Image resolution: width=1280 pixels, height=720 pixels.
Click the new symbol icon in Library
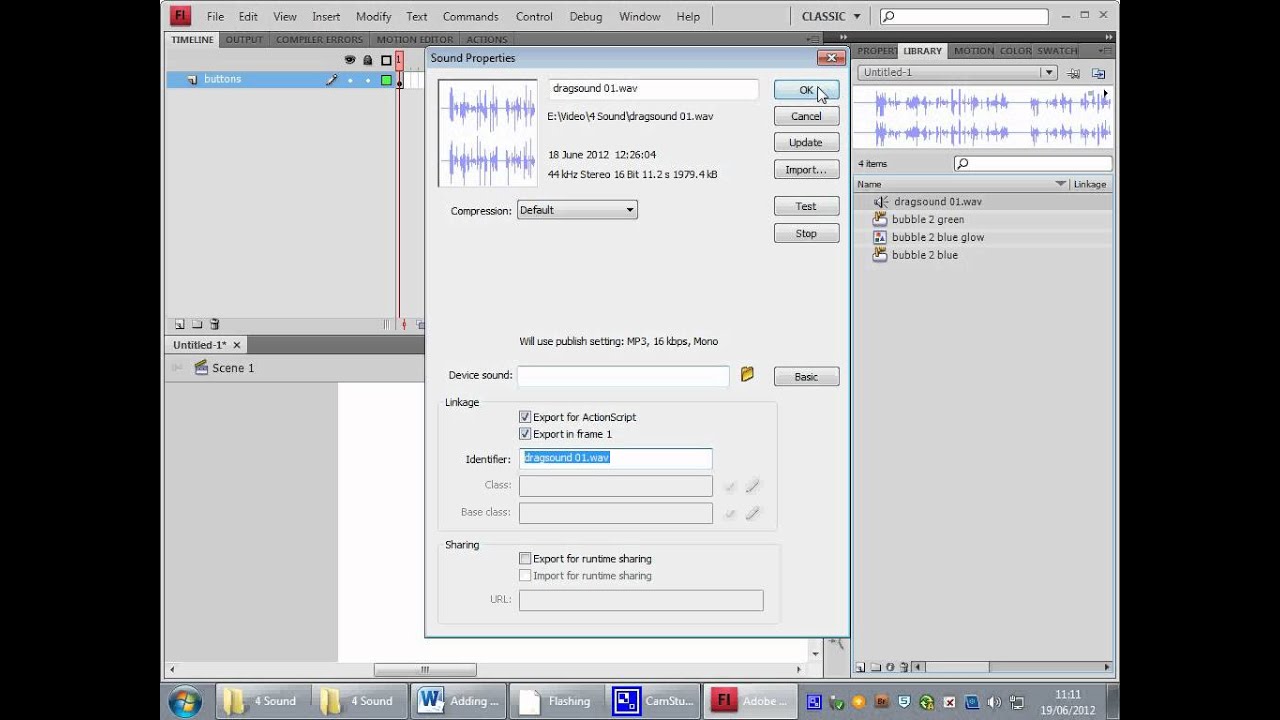click(860, 667)
